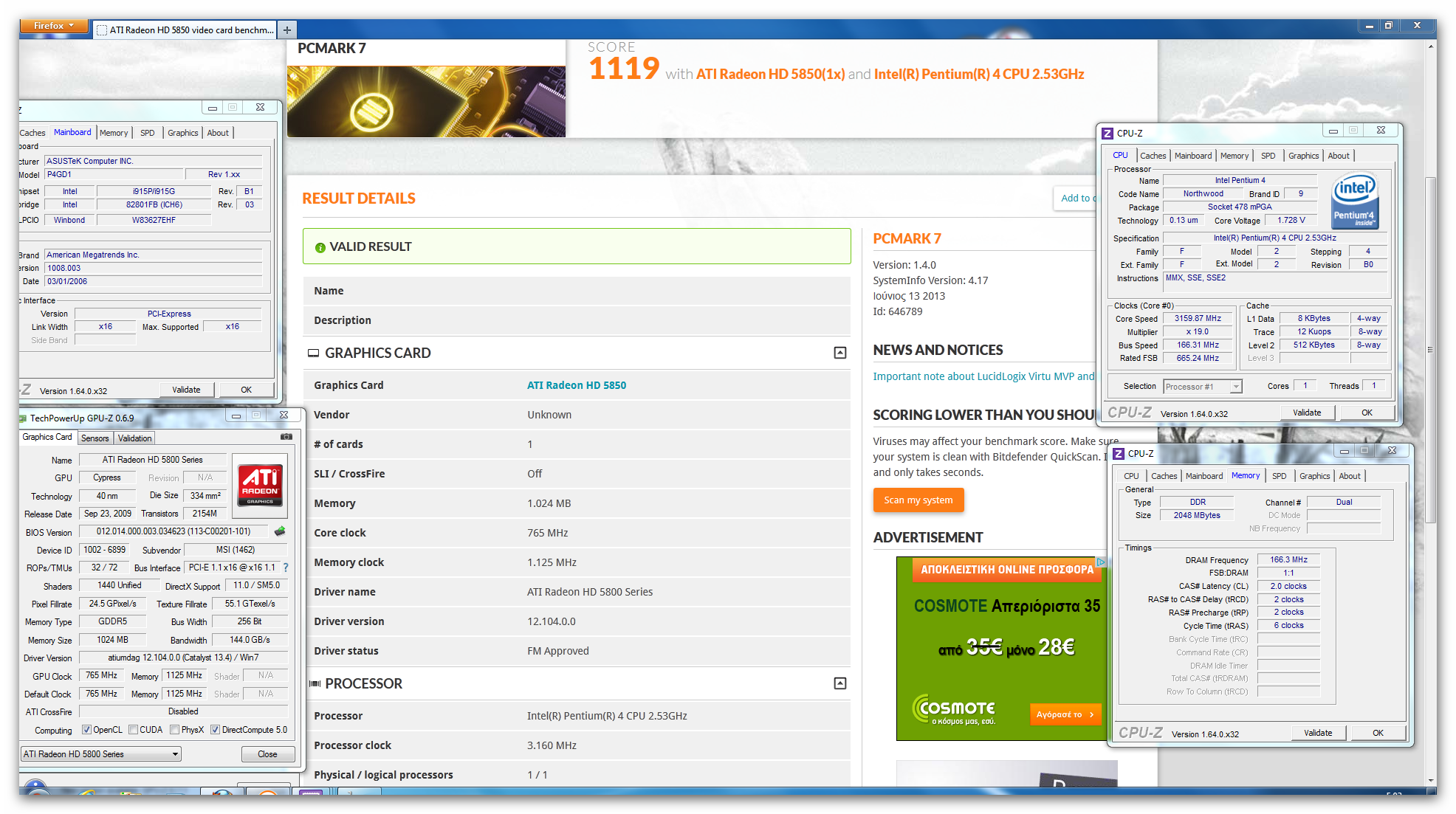The height and width of the screenshot is (814, 1456).
Task: Click the Graphics Card section monitor icon
Action: [x=314, y=353]
